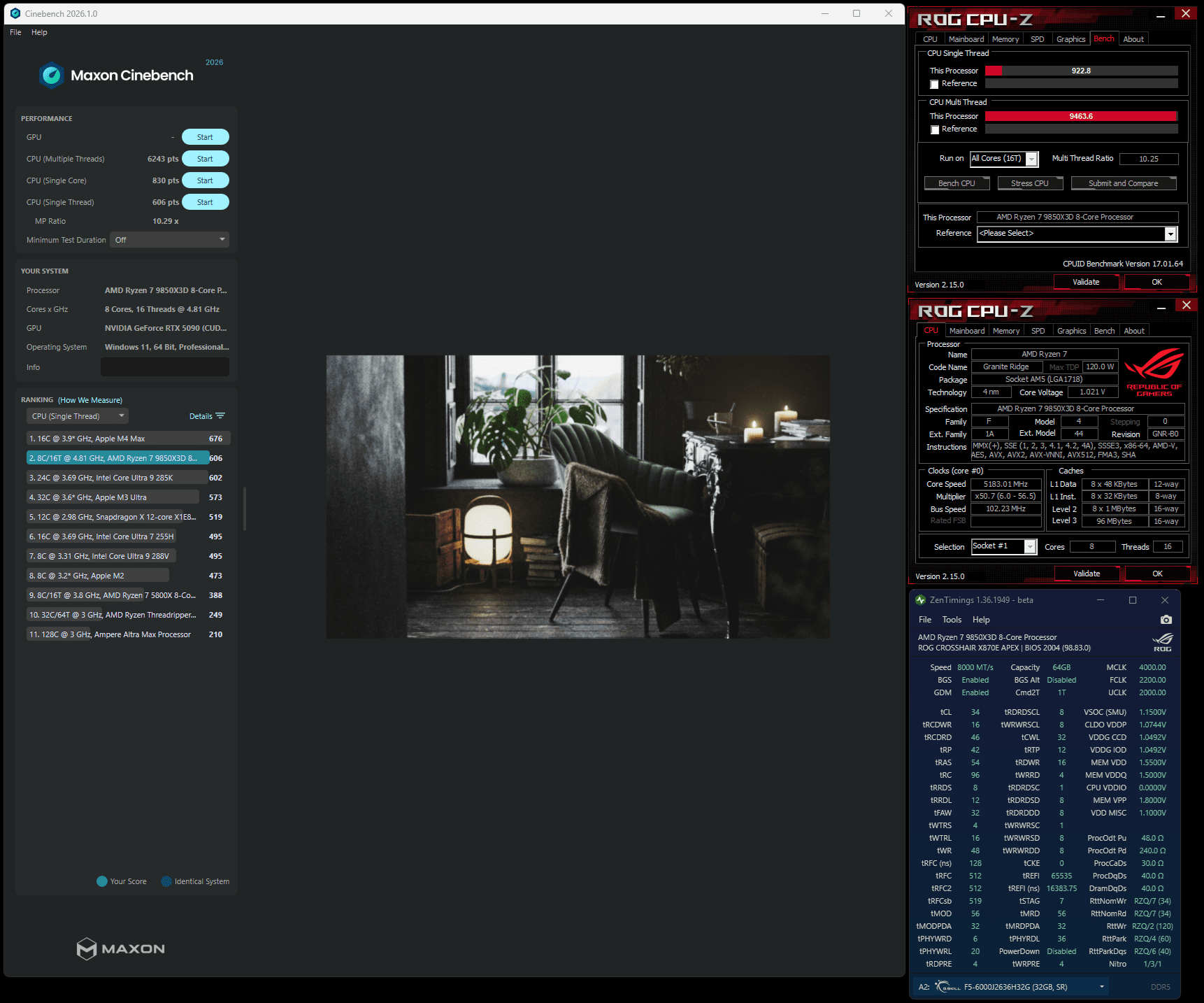The width and height of the screenshot is (1204, 1003).
Task: Click the Core Speed value 5183.01 MHz
Action: click(1005, 484)
